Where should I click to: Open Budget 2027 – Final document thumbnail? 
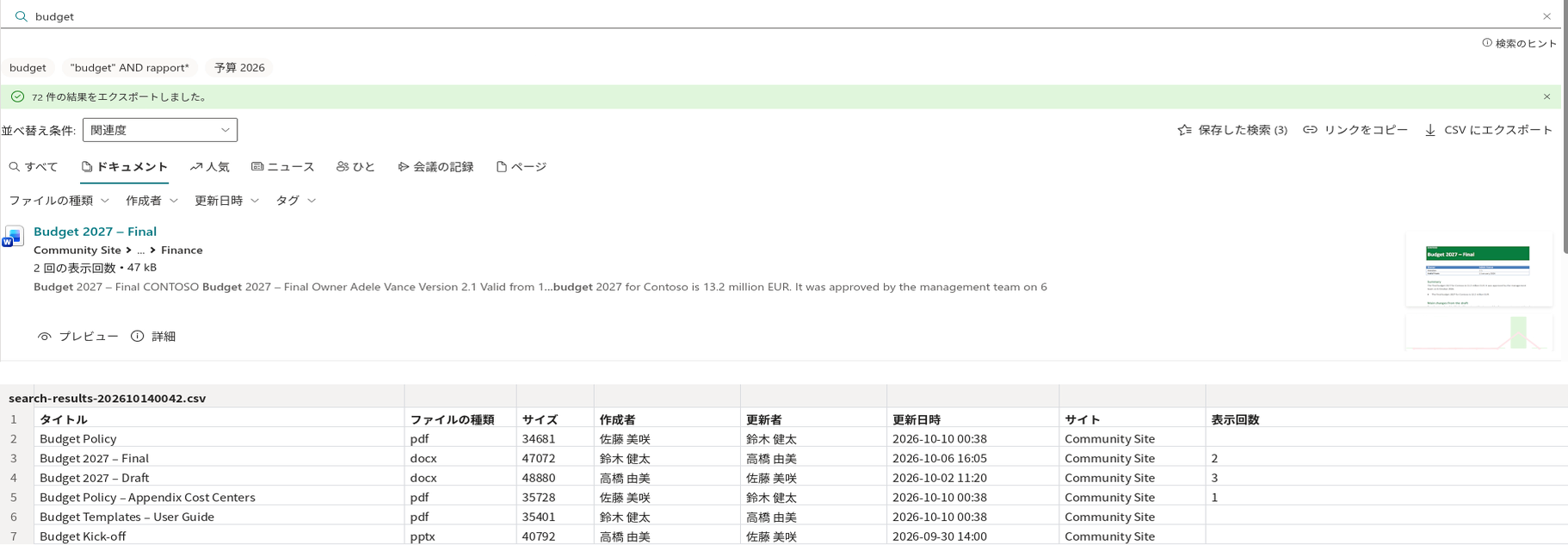point(1478,269)
